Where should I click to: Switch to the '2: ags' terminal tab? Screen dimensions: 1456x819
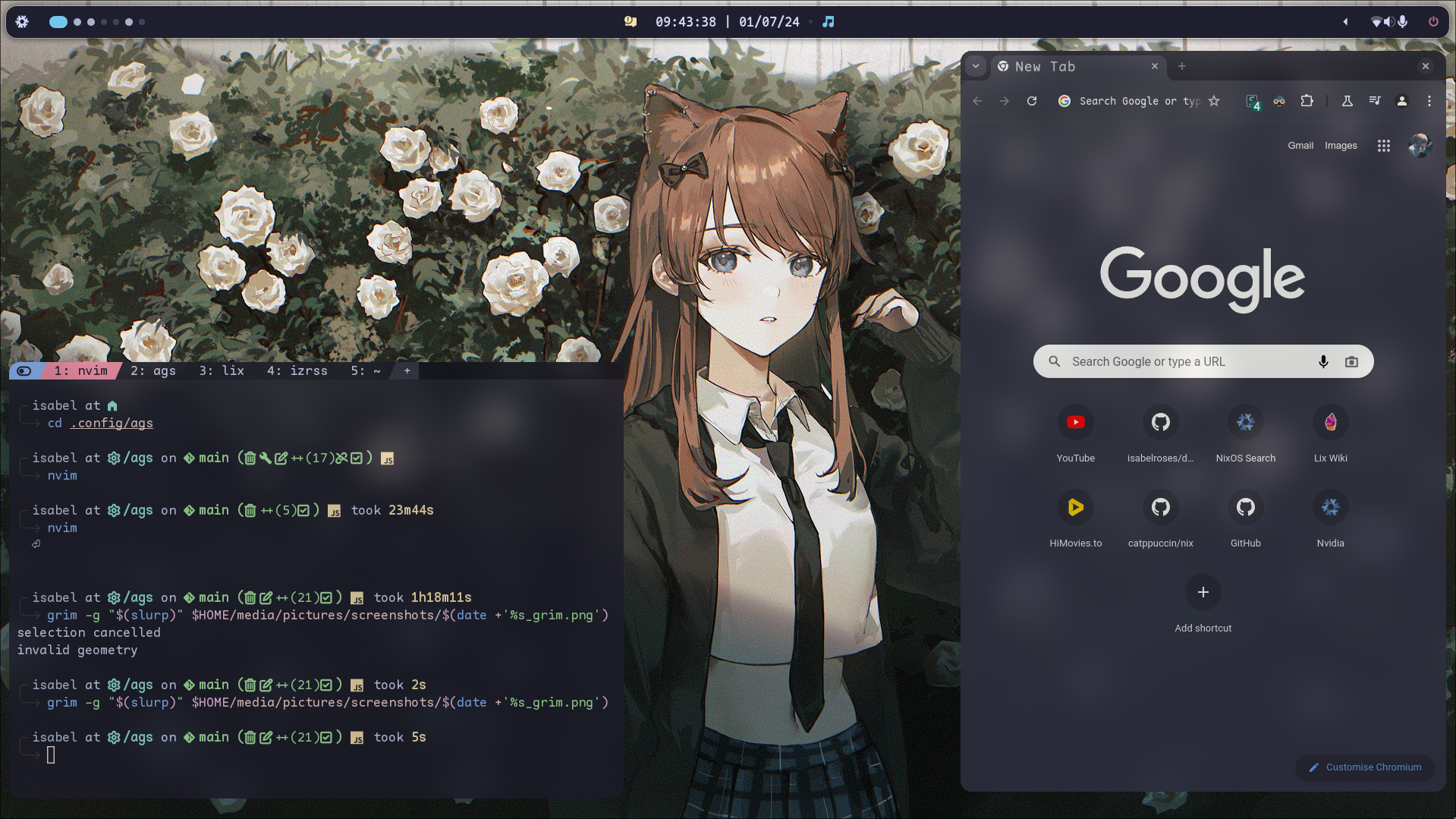click(x=153, y=371)
